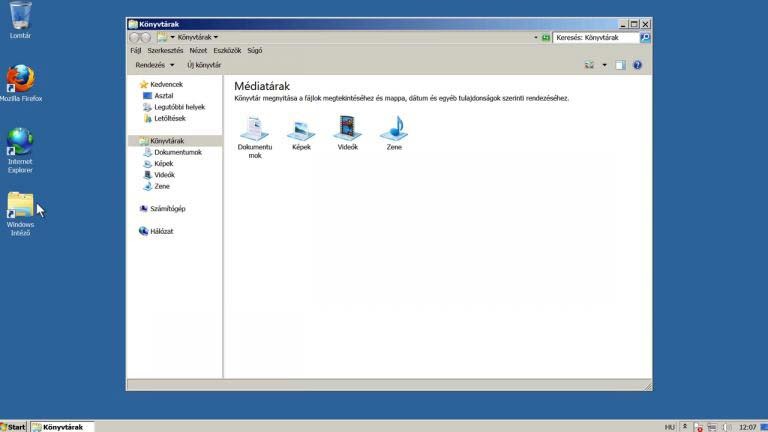Expand the Rendezés dropdown
Screen dimensions: 768x432
point(155,65)
